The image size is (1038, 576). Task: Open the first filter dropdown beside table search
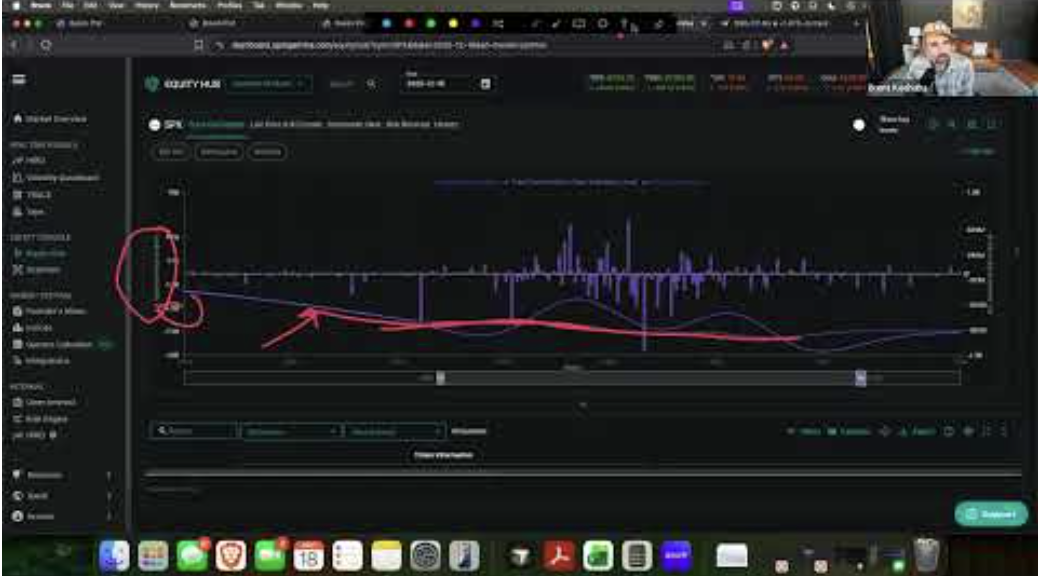pyautogui.click(x=289, y=431)
